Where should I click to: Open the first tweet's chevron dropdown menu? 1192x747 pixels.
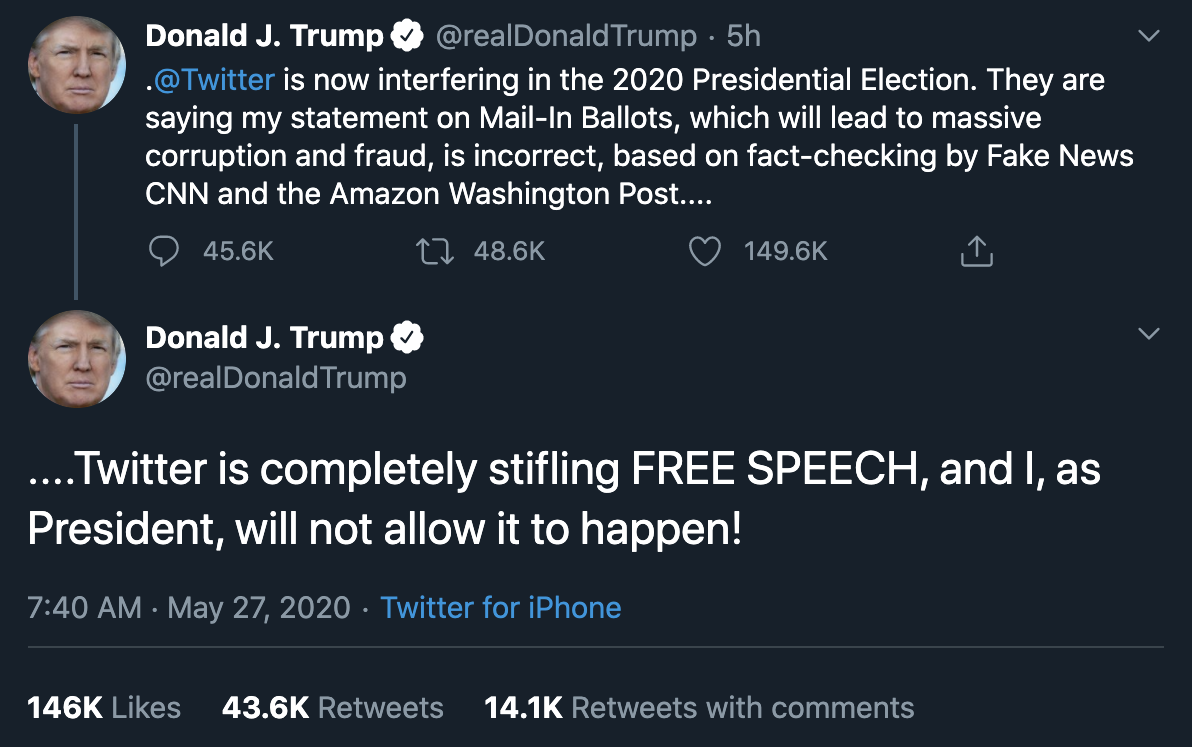[x=1150, y=36]
